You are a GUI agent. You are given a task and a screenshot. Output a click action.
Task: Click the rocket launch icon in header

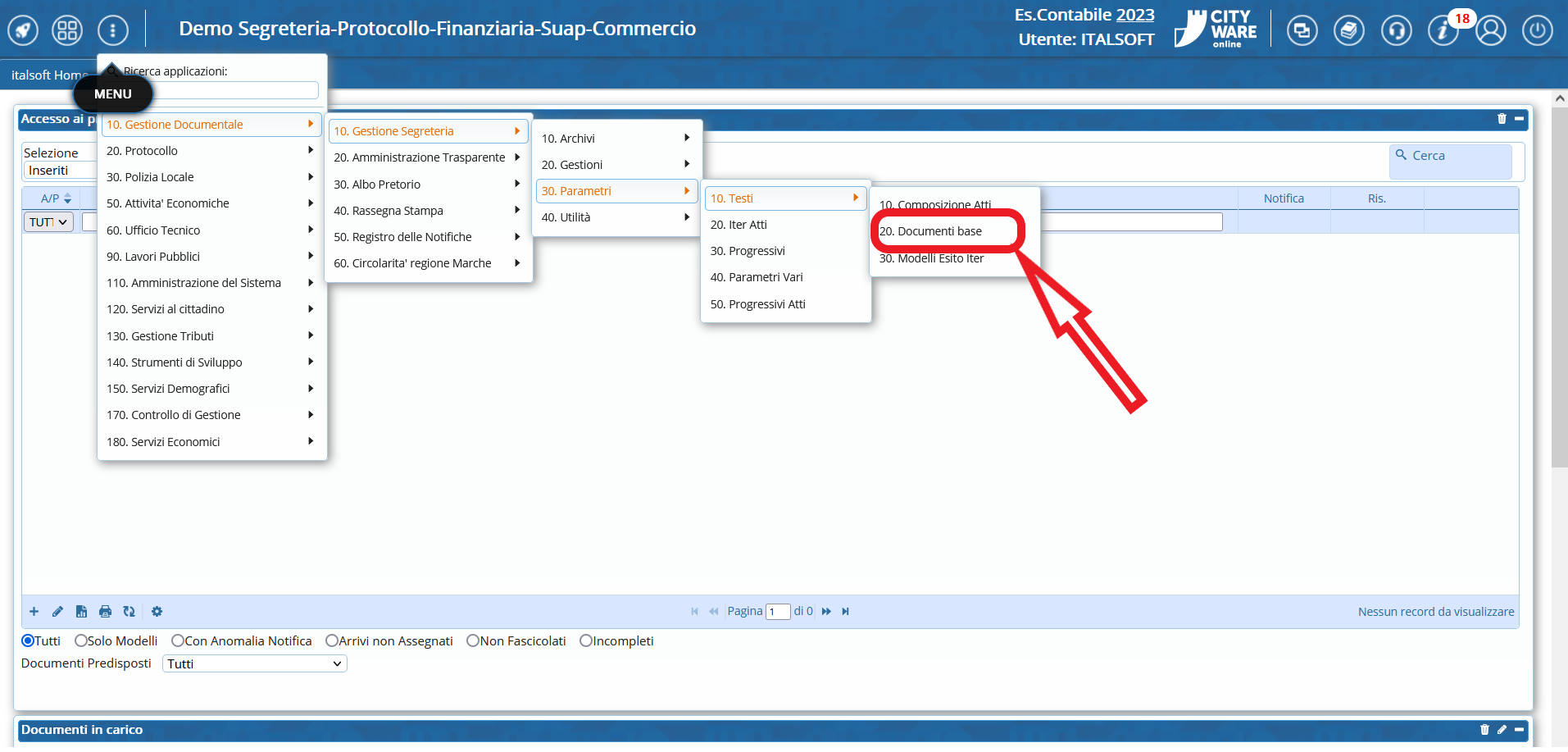tap(23, 30)
